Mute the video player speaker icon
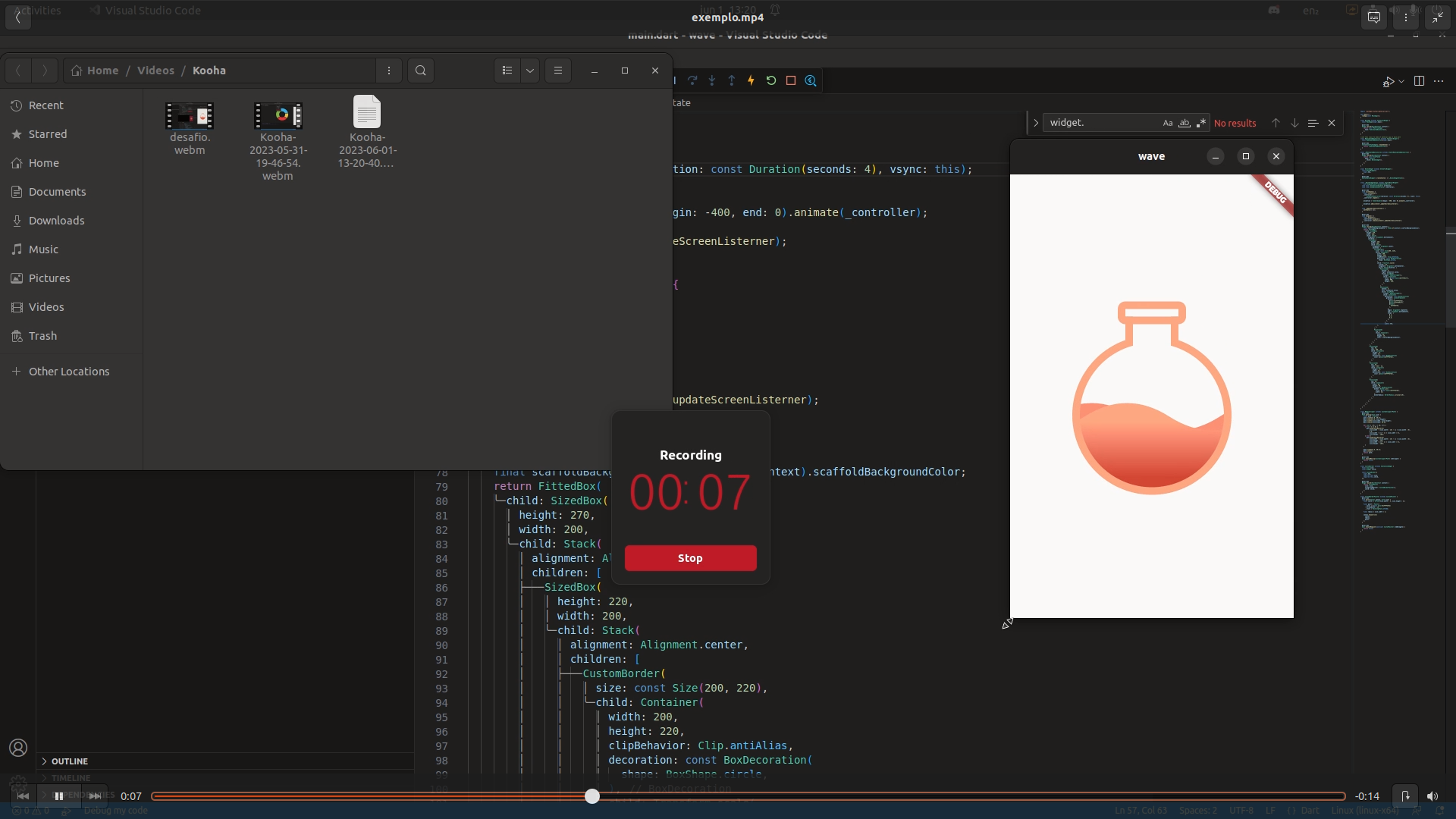The width and height of the screenshot is (1456, 819). 1433,796
